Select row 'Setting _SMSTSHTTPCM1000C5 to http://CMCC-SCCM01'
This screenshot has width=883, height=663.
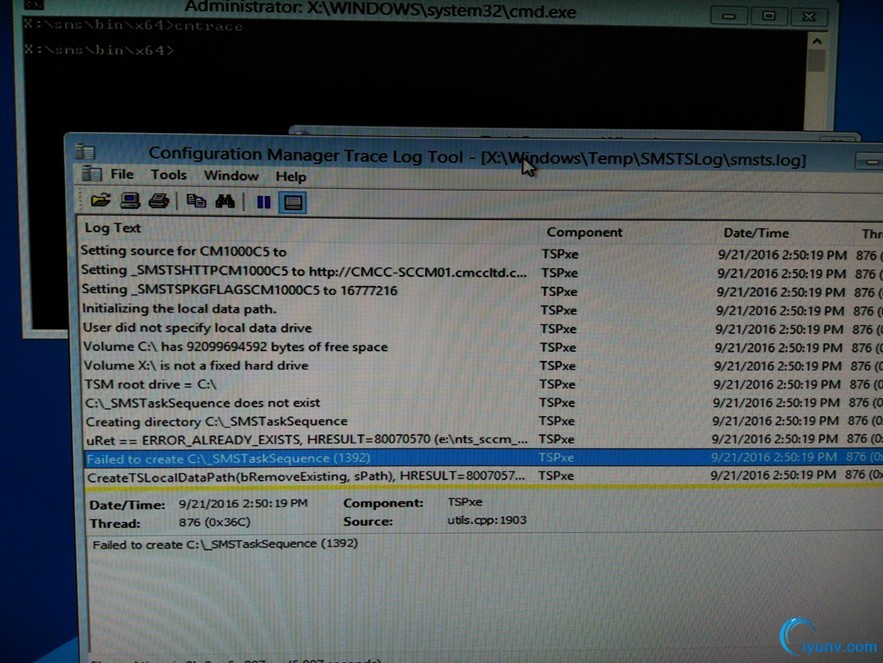click(480, 272)
